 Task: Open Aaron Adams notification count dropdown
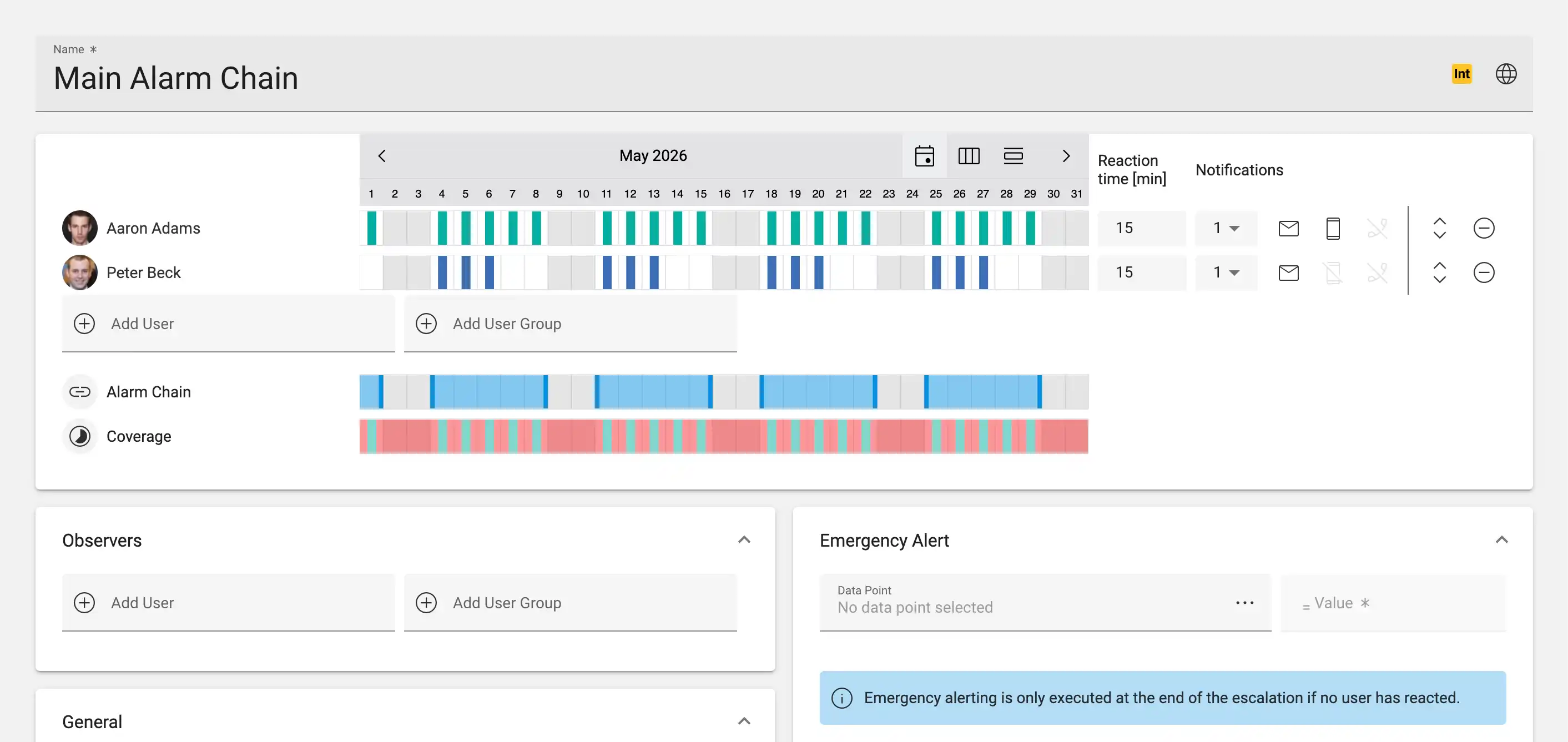pos(1226,228)
